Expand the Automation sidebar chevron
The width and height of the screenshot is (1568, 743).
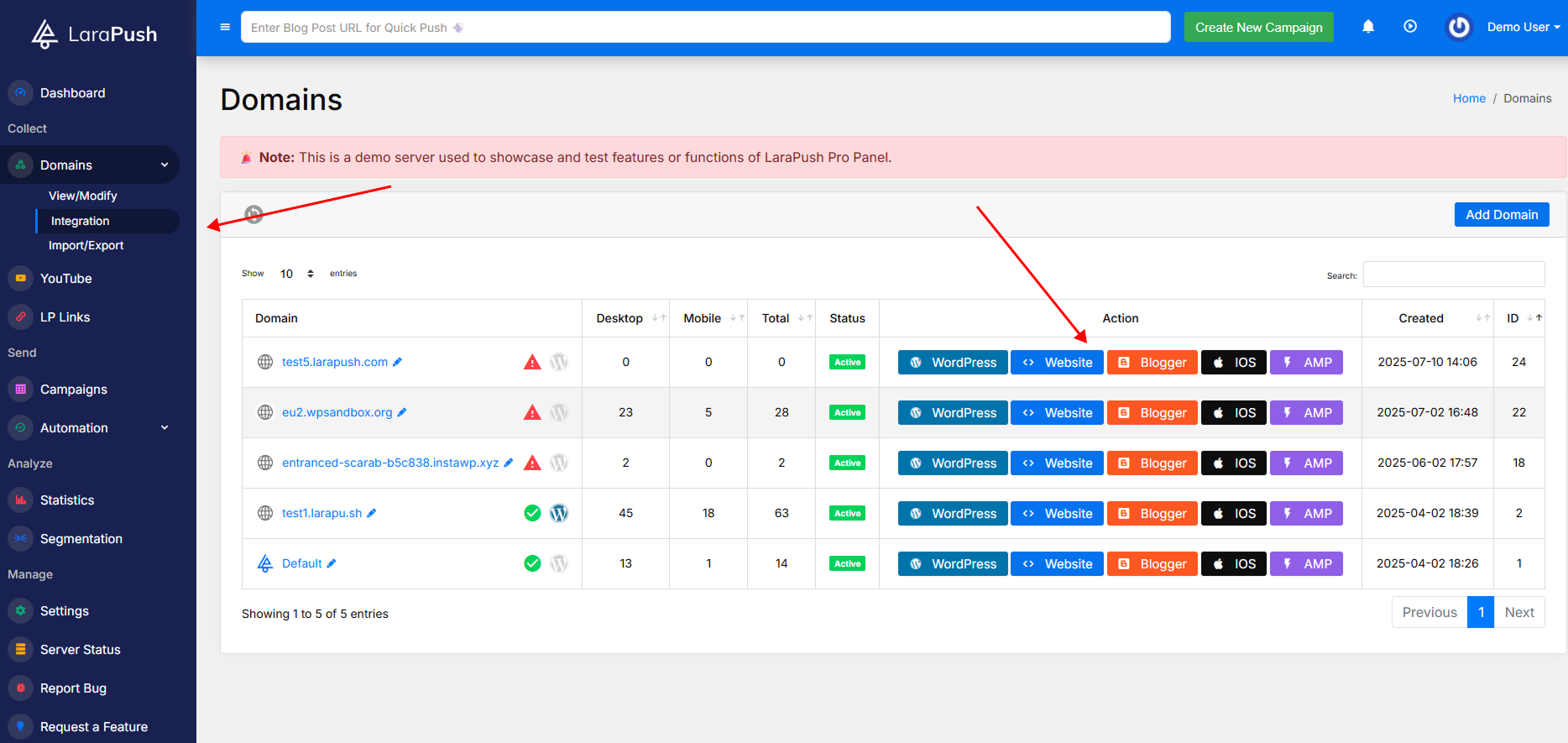point(165,428)
